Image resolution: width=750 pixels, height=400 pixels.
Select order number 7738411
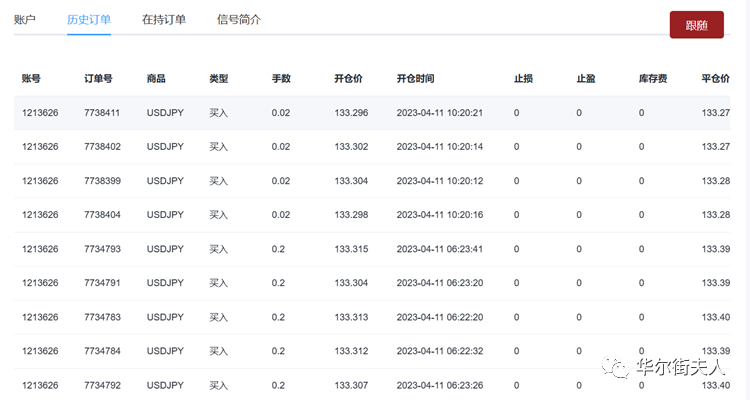[102, 113]
